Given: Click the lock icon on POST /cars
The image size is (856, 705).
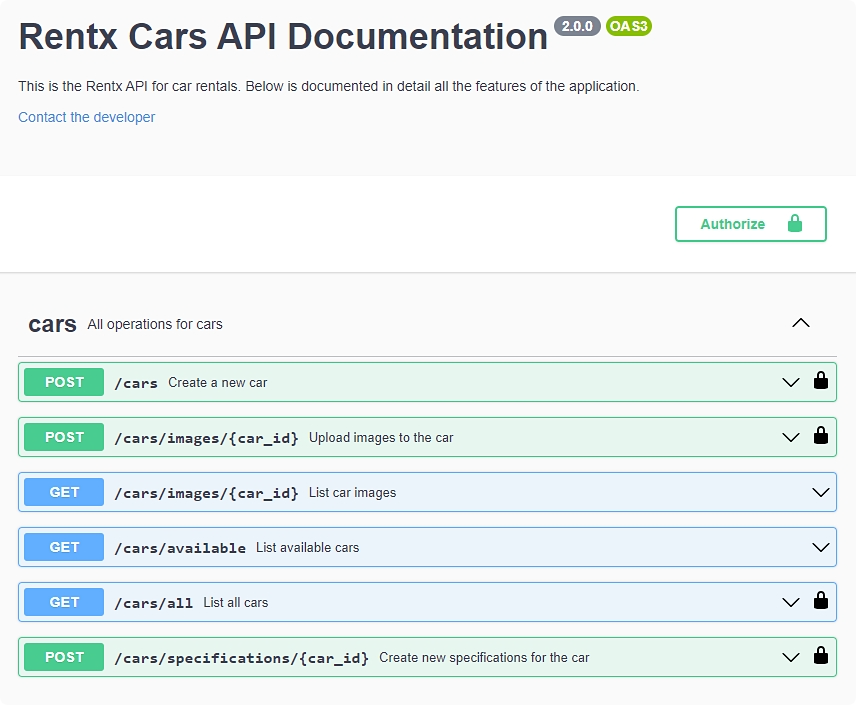Looking at the screenshot, I should tap(820, 381).
